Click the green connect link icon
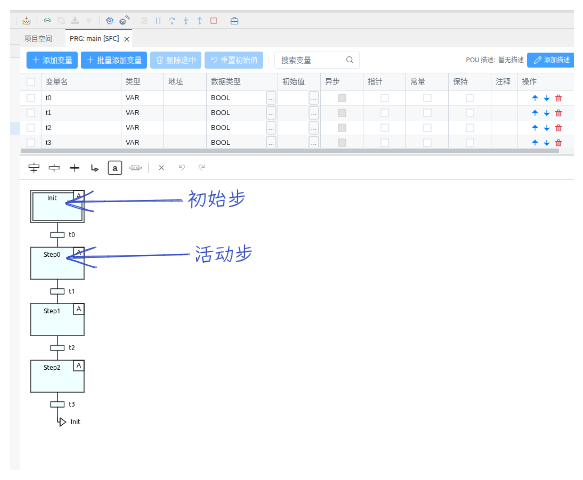 (47, 20)
